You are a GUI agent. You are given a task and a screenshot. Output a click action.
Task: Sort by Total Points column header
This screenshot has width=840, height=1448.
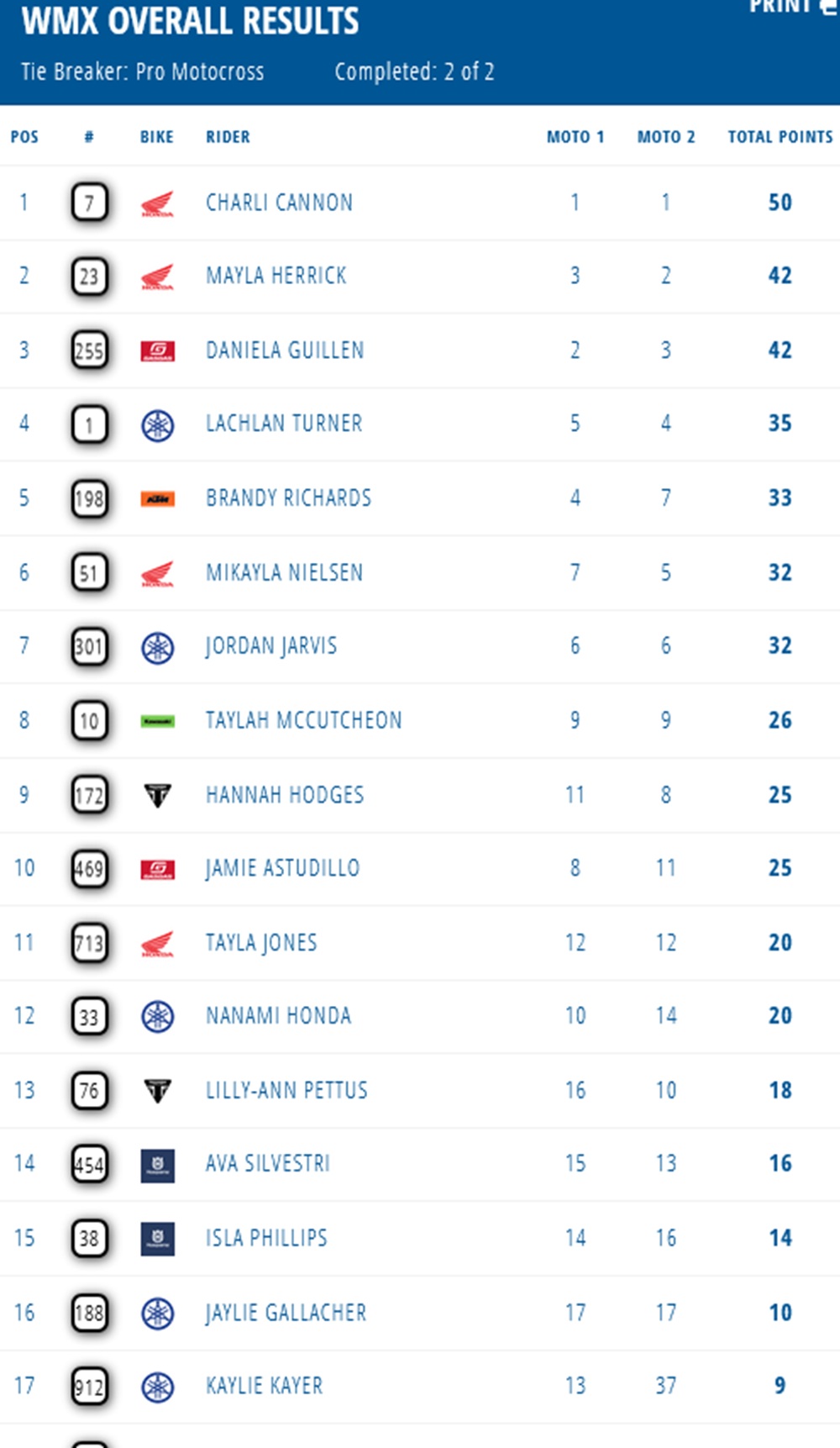(780, 137)
